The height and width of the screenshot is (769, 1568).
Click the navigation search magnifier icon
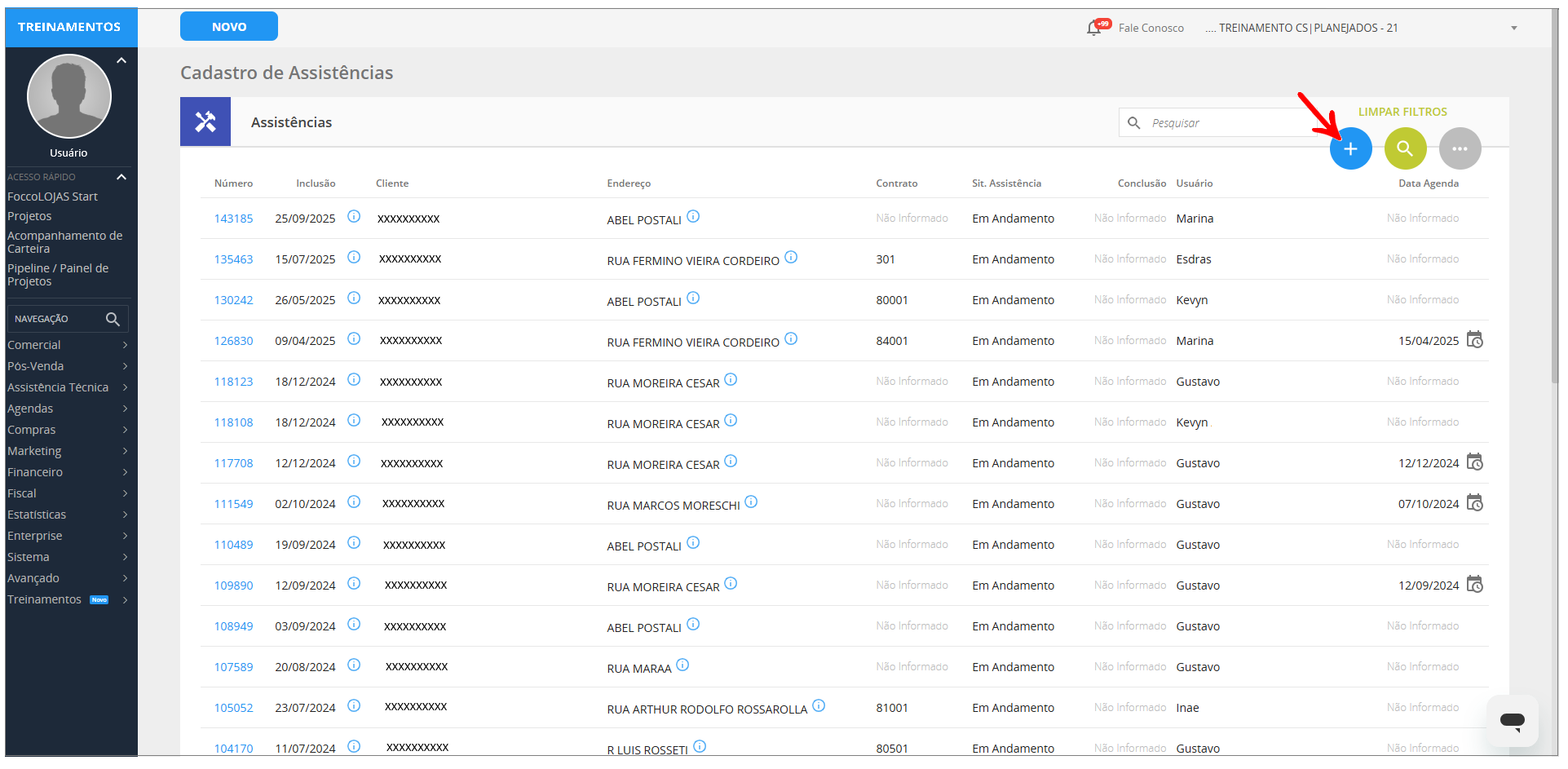pos(113,319)
